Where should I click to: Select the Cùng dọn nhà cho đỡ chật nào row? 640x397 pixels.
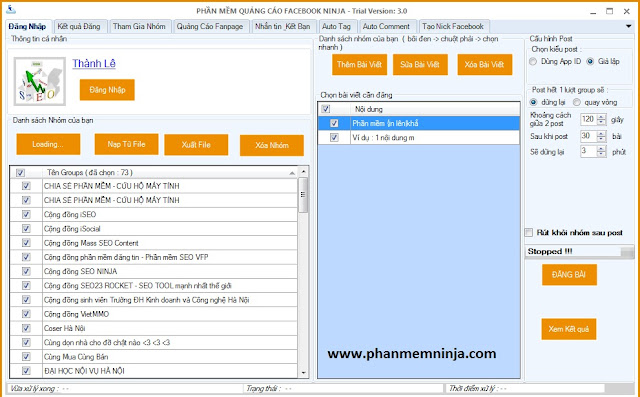tap(154, 342)
